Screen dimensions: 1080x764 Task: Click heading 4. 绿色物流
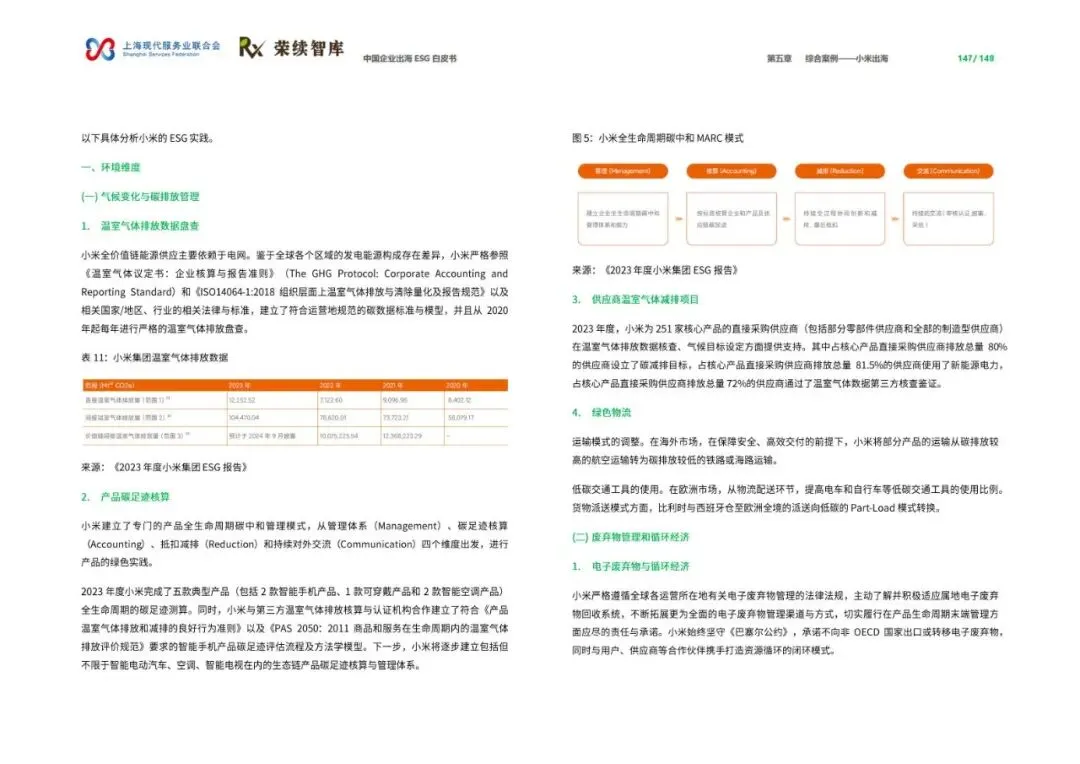[x=601, y=412]
